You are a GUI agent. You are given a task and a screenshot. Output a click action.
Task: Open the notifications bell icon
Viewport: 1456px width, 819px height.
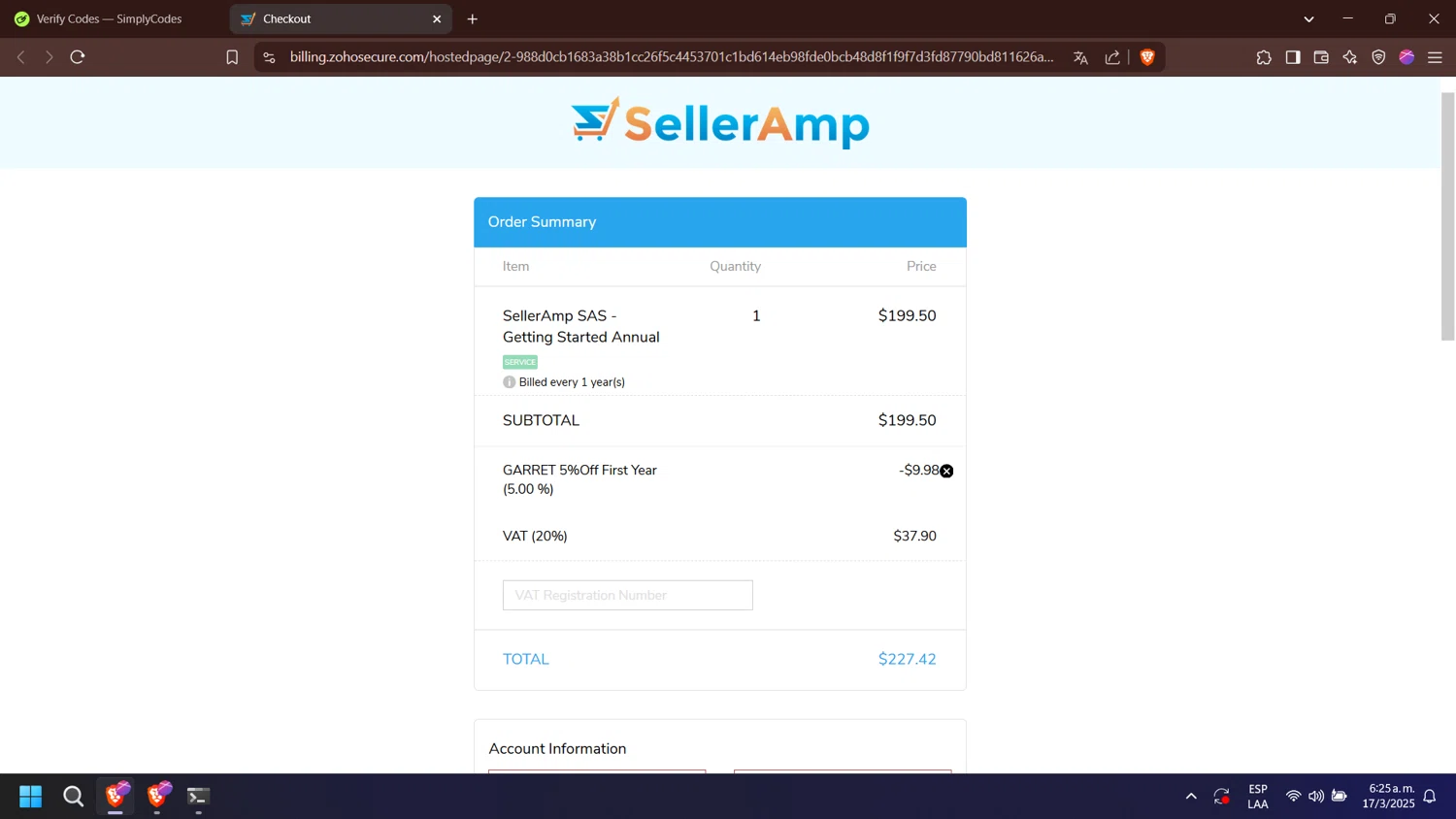point(1430,797)
